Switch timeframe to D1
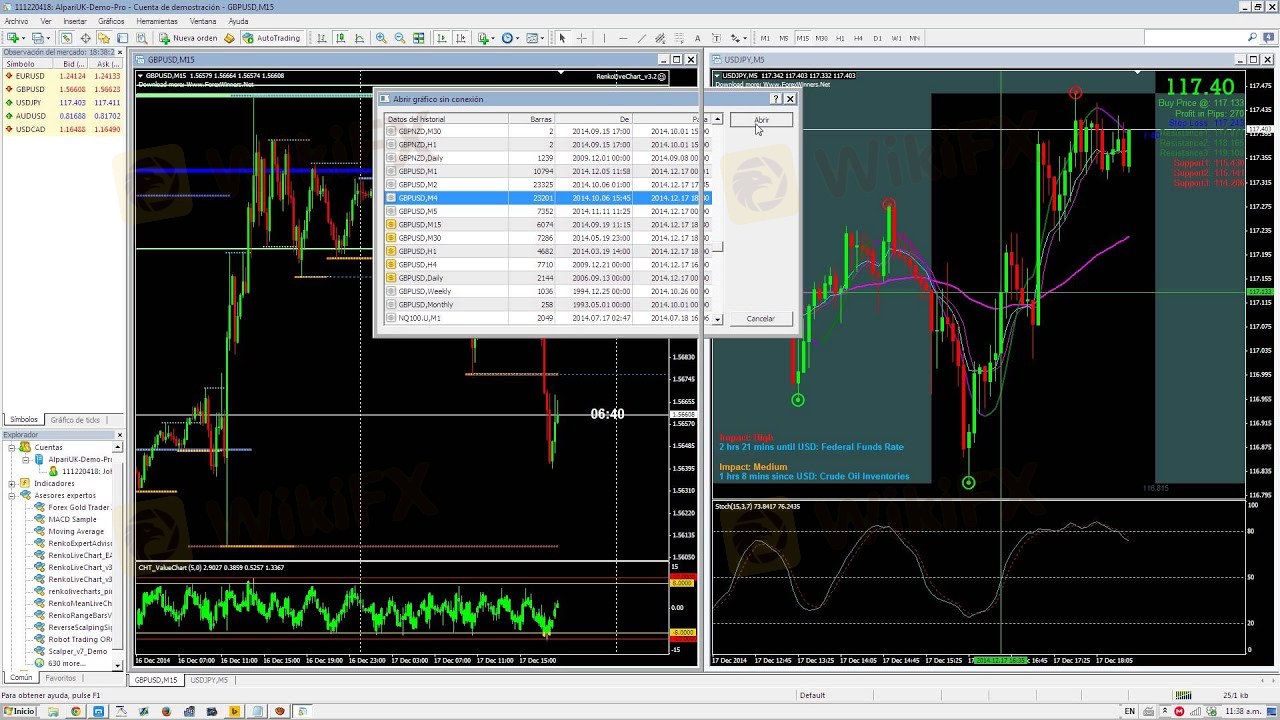 point(877,38)
